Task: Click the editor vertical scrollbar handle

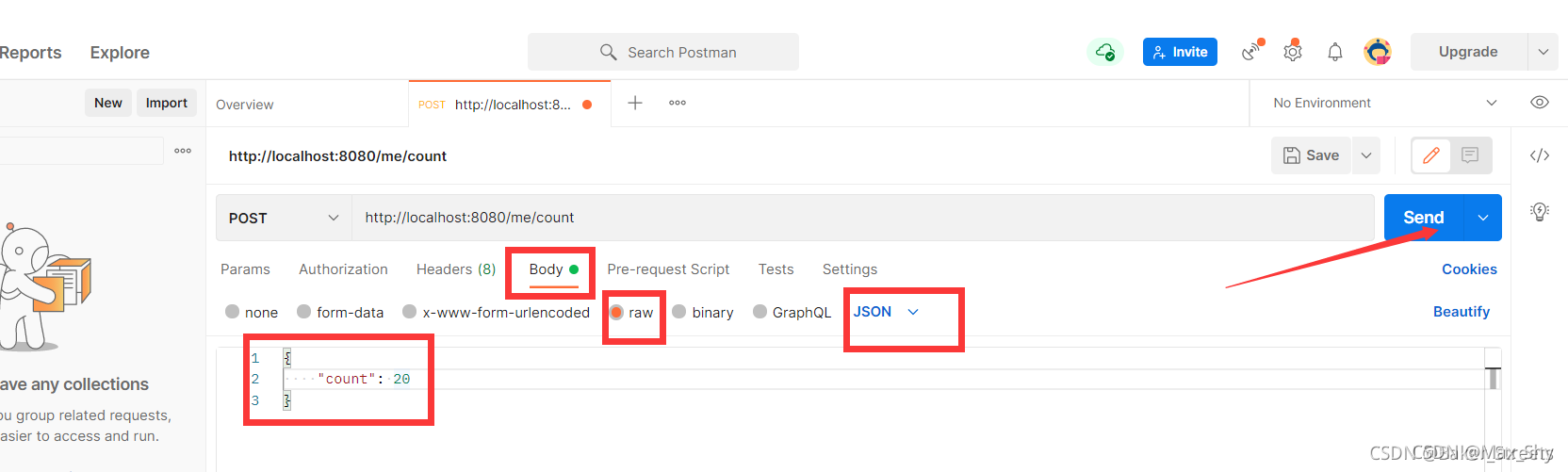Action: coord(1493,378)
